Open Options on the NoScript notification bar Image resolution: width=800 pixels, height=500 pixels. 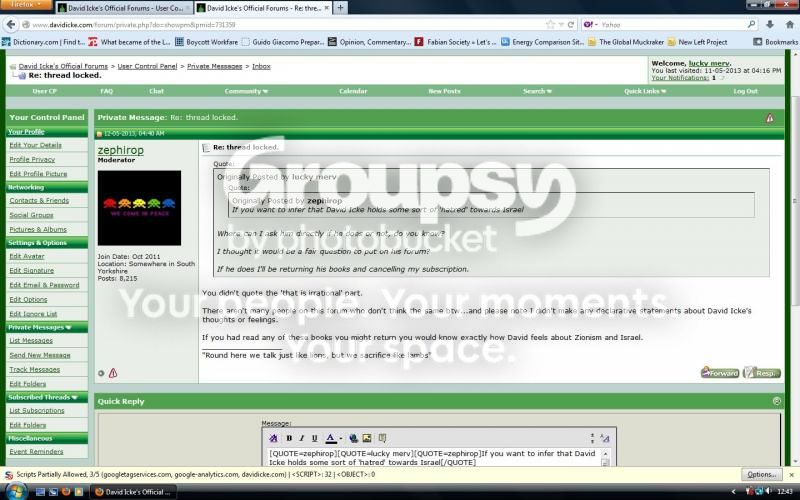click(x=761, y=474)
